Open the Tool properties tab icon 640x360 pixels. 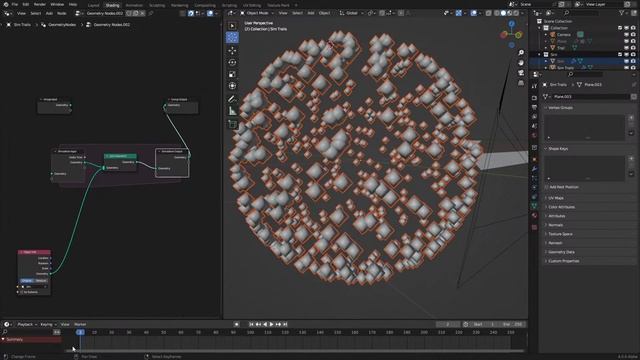coord(534,86)
